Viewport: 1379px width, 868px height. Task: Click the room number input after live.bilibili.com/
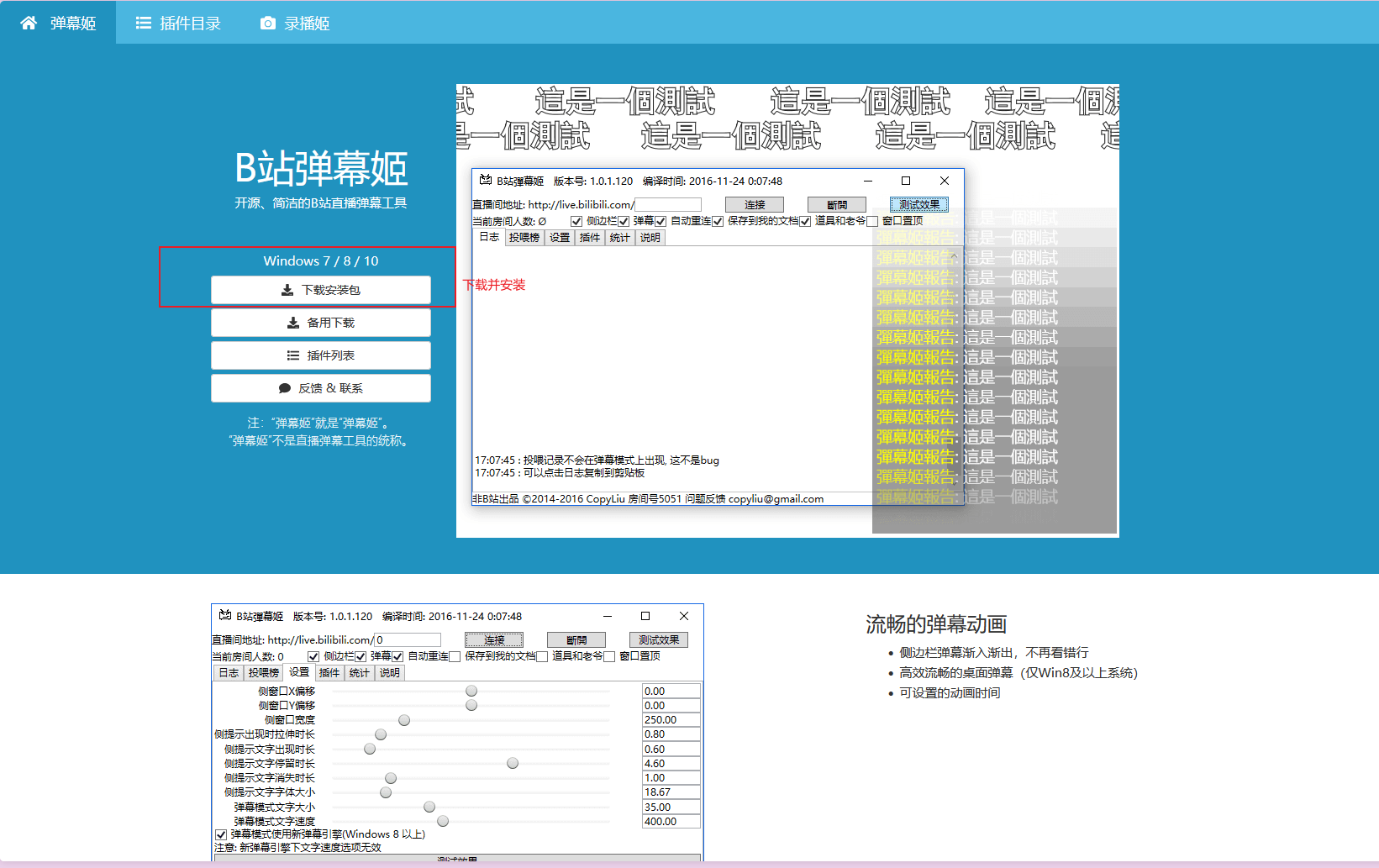point(668,203)
